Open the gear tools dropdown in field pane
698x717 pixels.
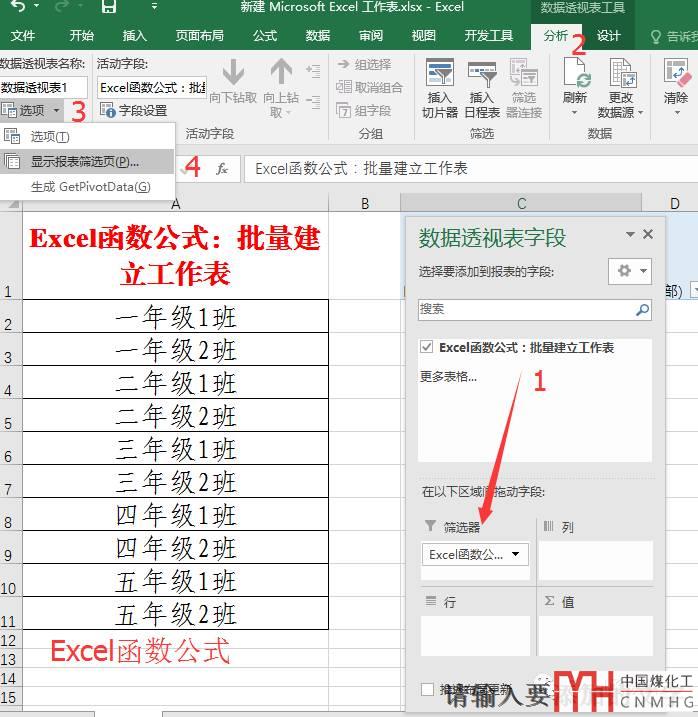[x=630, y=271]
